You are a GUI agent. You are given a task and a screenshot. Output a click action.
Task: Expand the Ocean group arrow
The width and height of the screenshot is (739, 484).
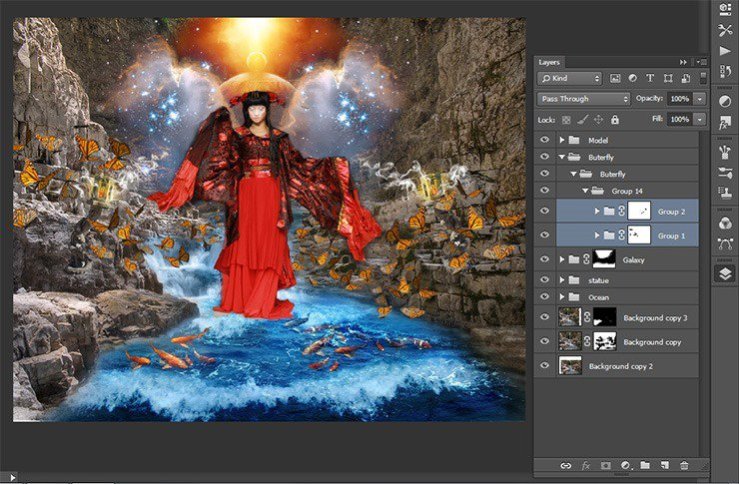[x=562, y=297]
